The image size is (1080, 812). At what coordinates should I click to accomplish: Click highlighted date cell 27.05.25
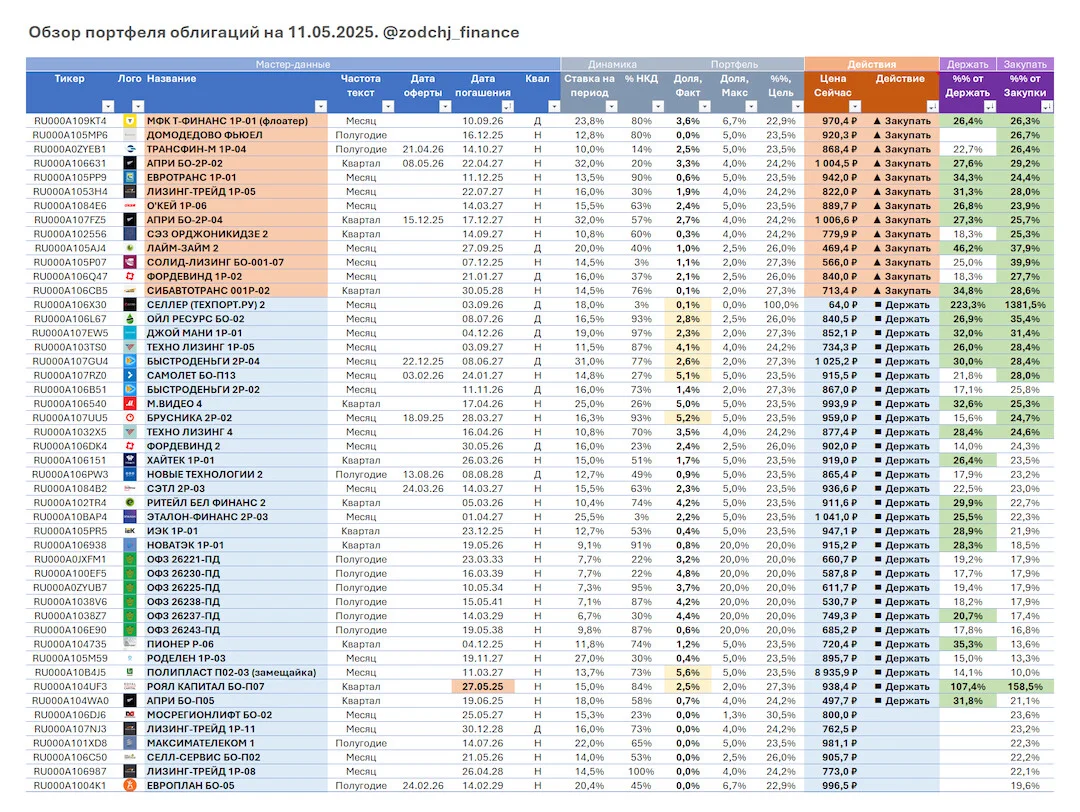click(483, 687)
